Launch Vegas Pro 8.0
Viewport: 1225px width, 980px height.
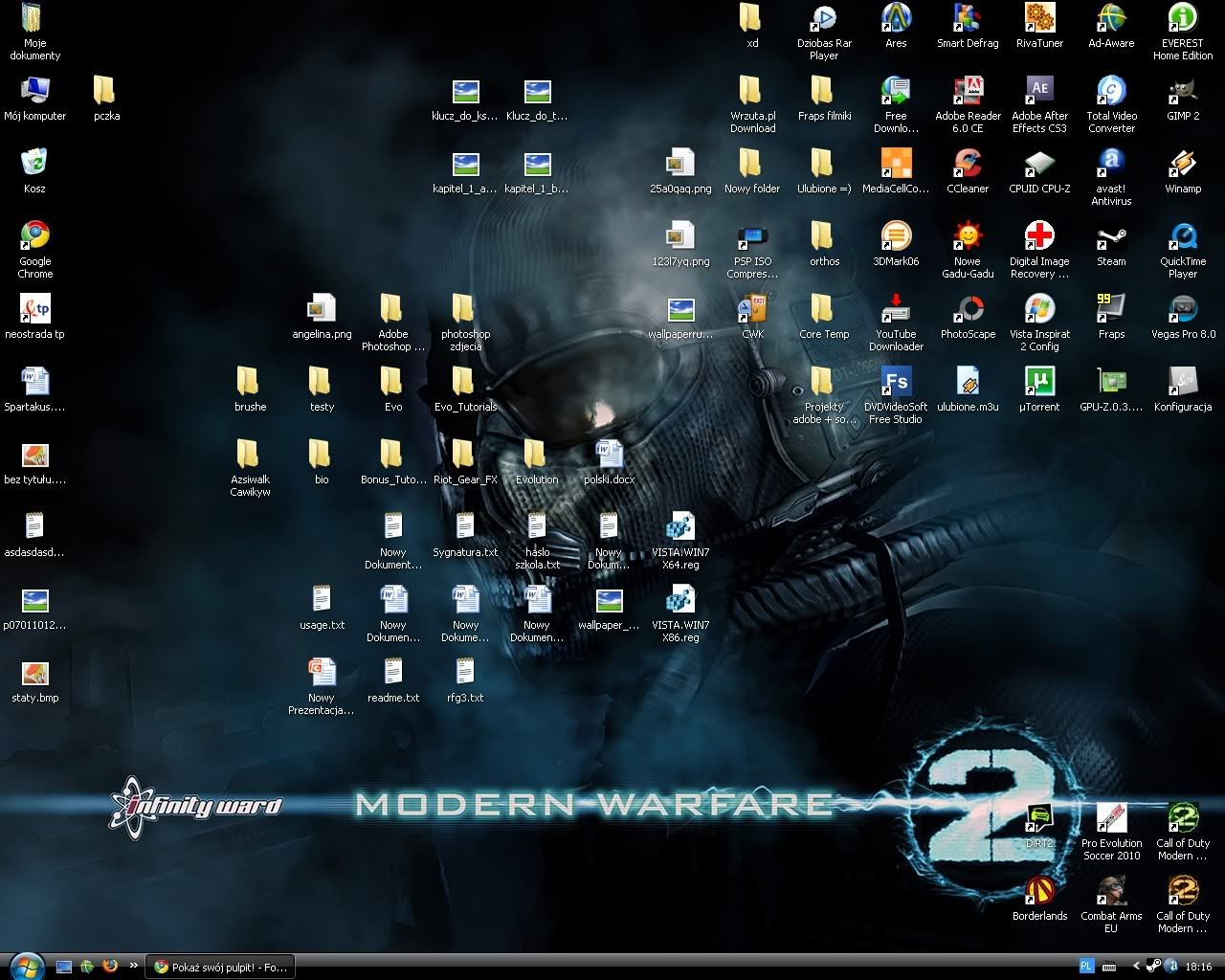pos(1183,316)
